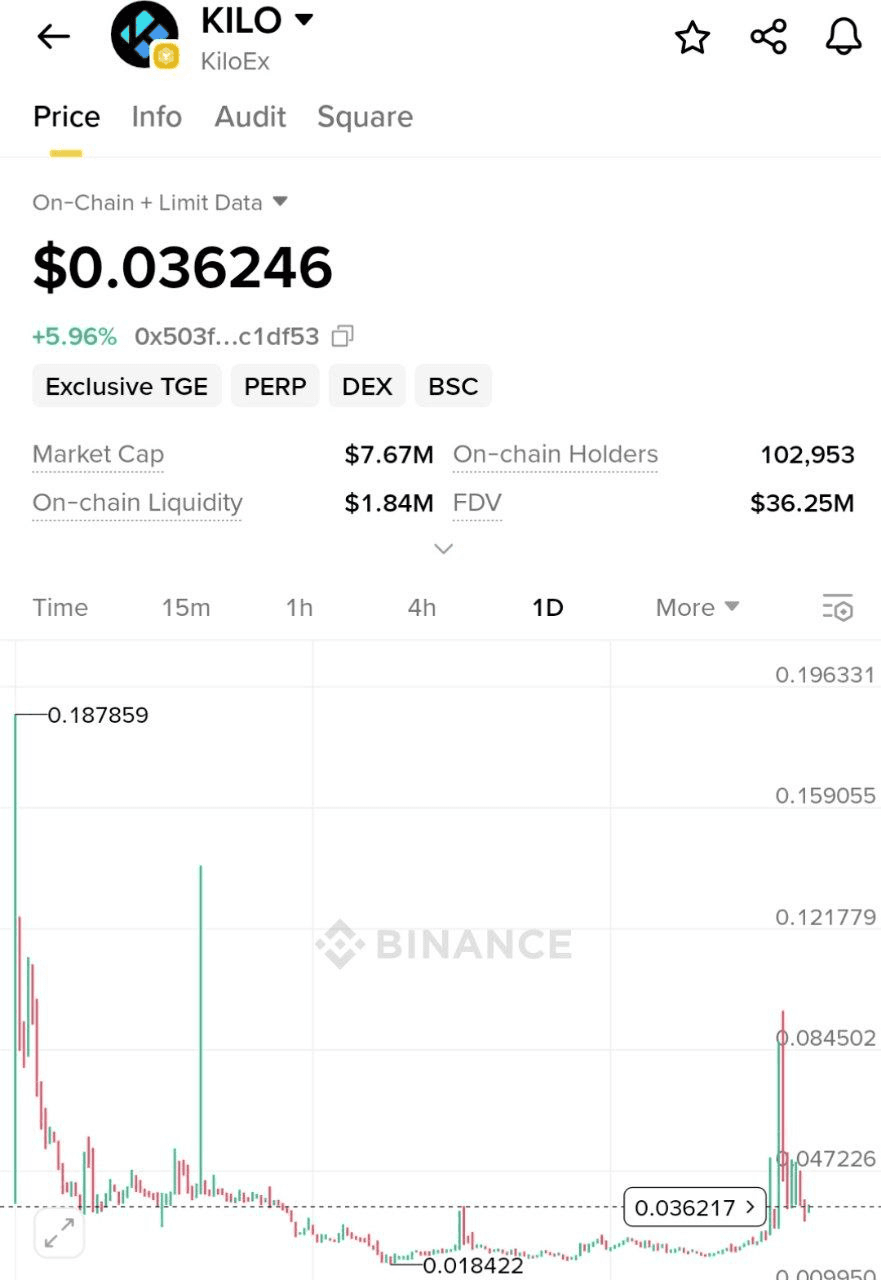The width and height of the screenshot is (881, 1280).
Task: Tap the Exclusive TGE tag
Action: coord(127,386)
